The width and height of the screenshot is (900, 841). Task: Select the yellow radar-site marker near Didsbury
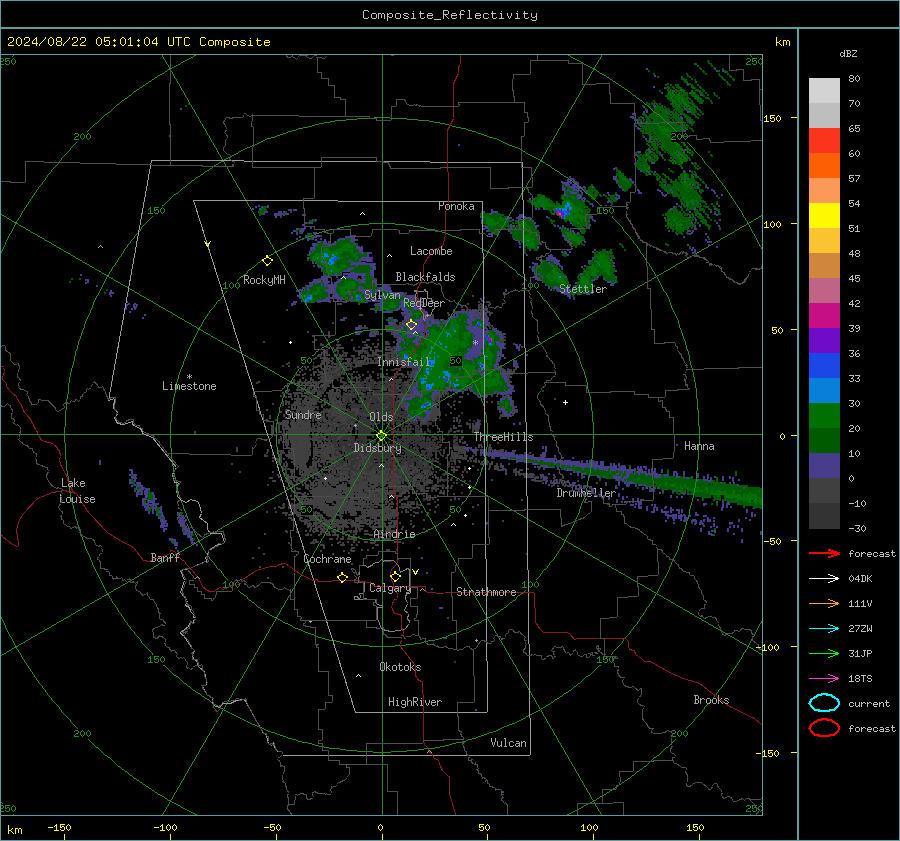tap(381, 436)
